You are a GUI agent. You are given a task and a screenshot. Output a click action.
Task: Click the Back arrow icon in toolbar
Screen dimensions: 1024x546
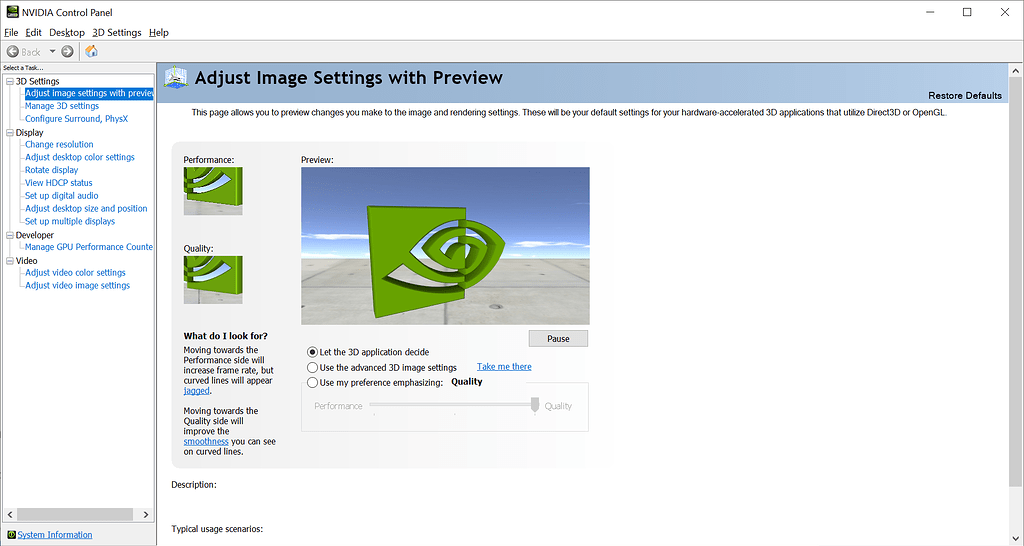coord(13,51)
